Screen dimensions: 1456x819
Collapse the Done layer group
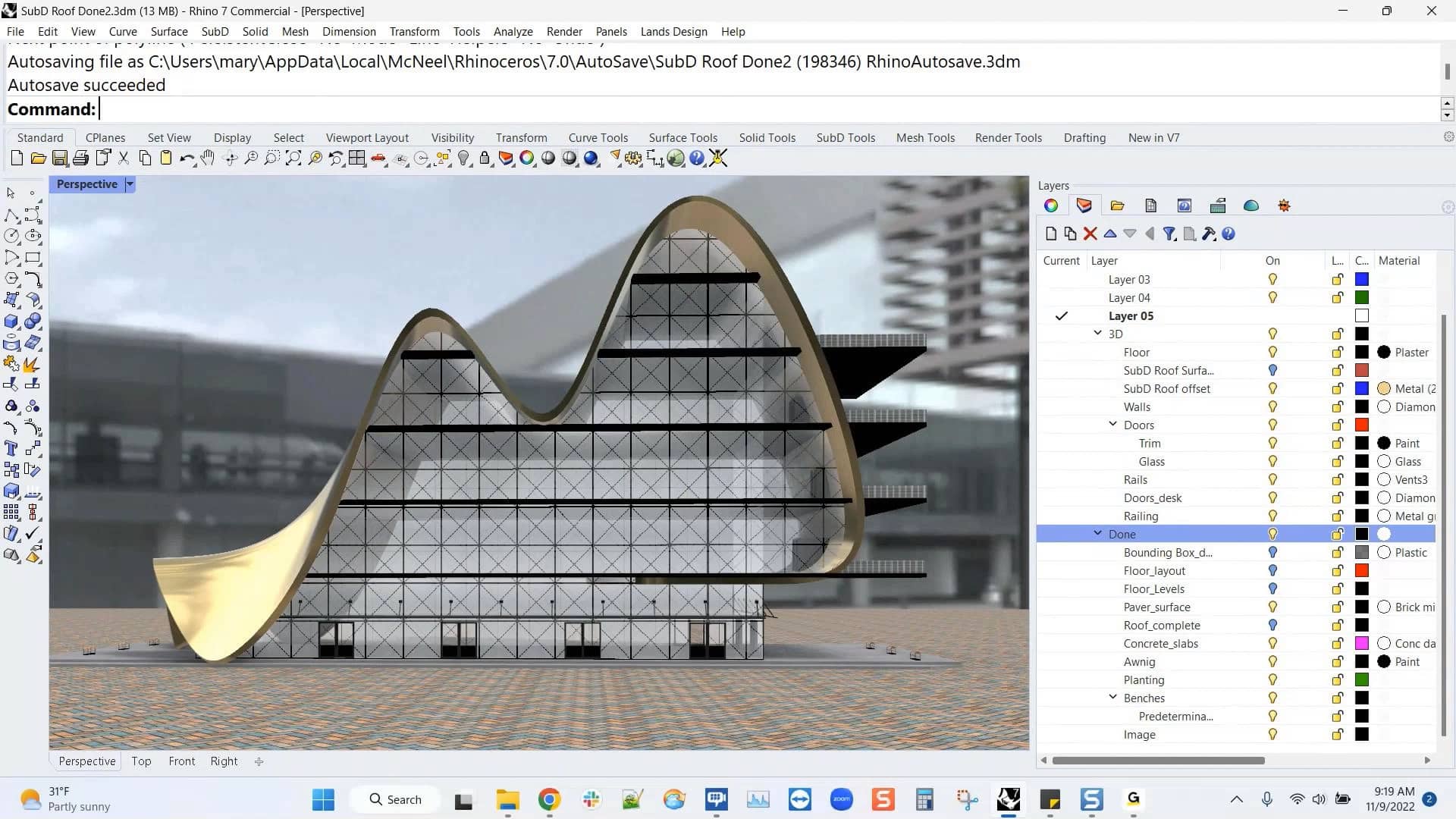pyautogui.click(x=1097, y=533)
